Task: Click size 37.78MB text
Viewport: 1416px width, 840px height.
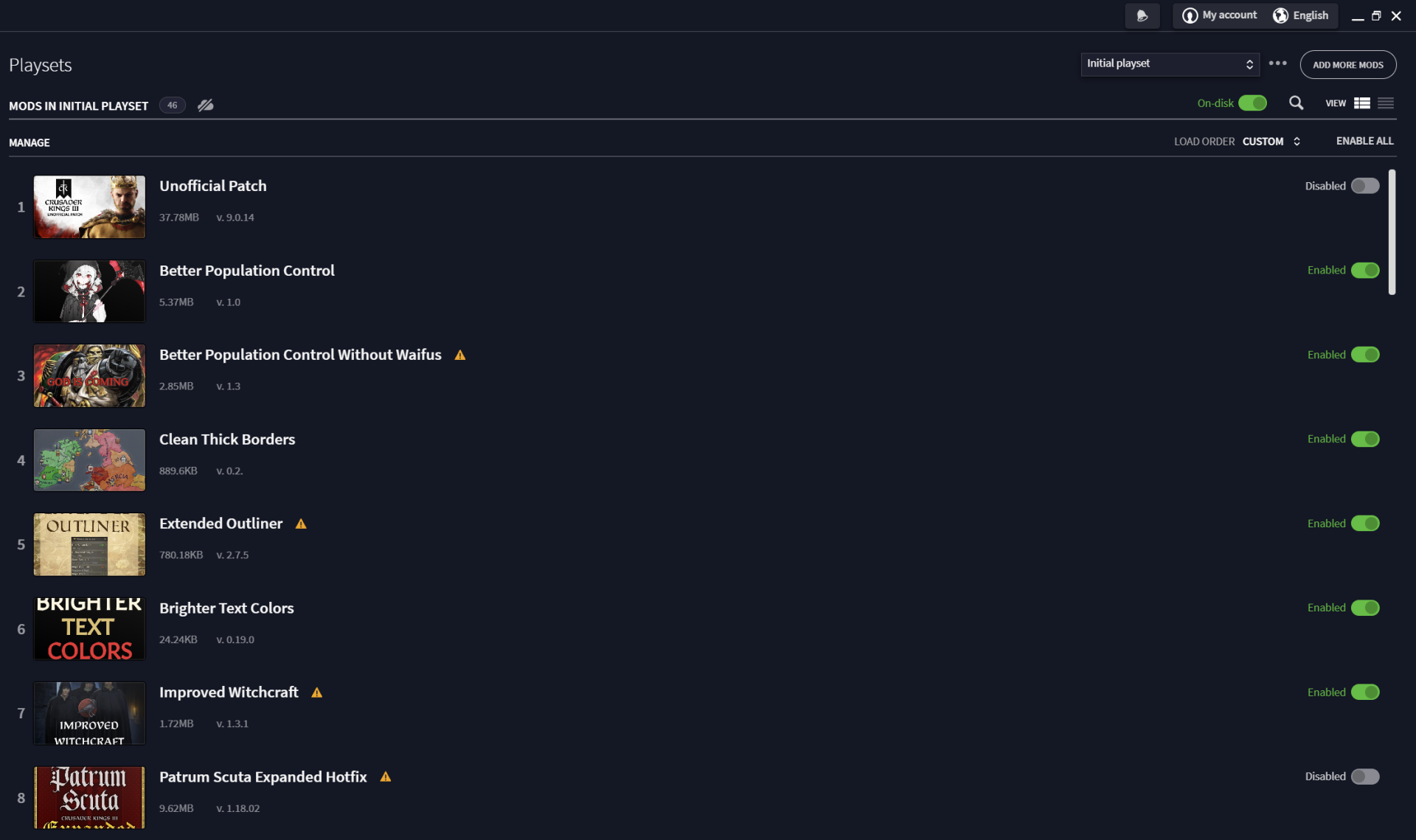Action: point(179,218)
